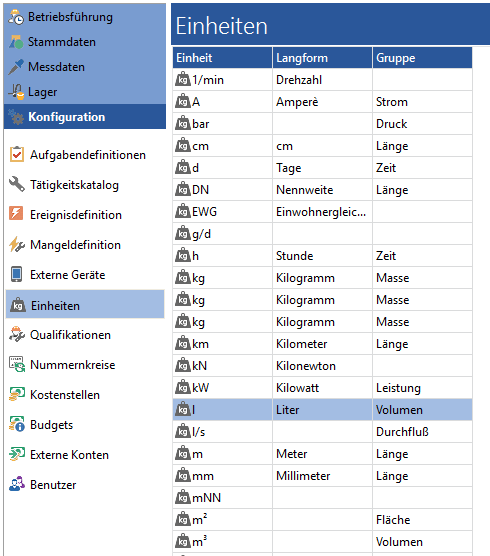Sort the table by Einheit column header
The image size is (490, 556).
[x=223, y=58]
